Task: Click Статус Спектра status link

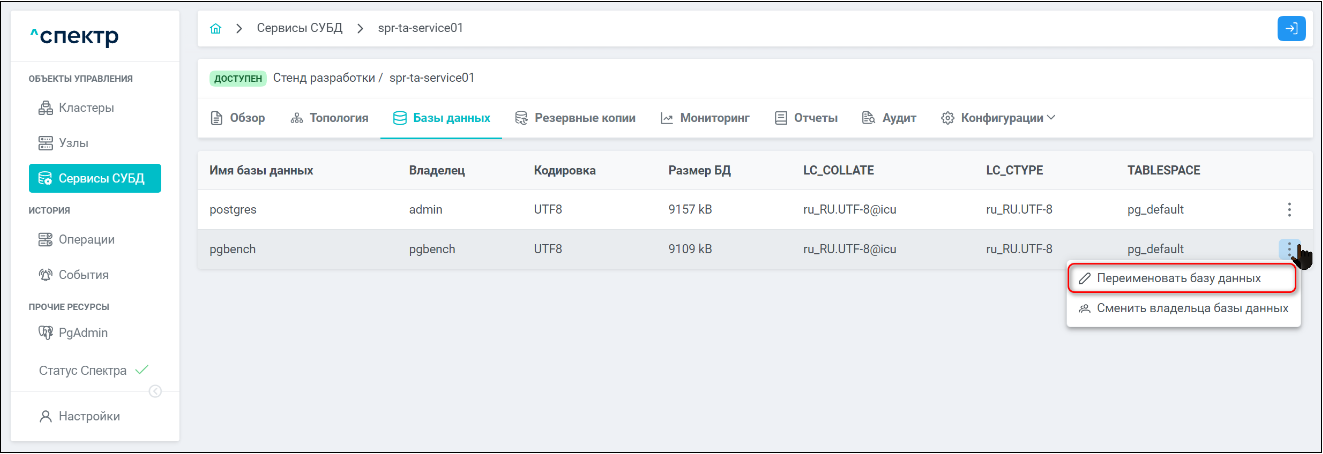Action: pyautogui.click(x=83, y=370)
